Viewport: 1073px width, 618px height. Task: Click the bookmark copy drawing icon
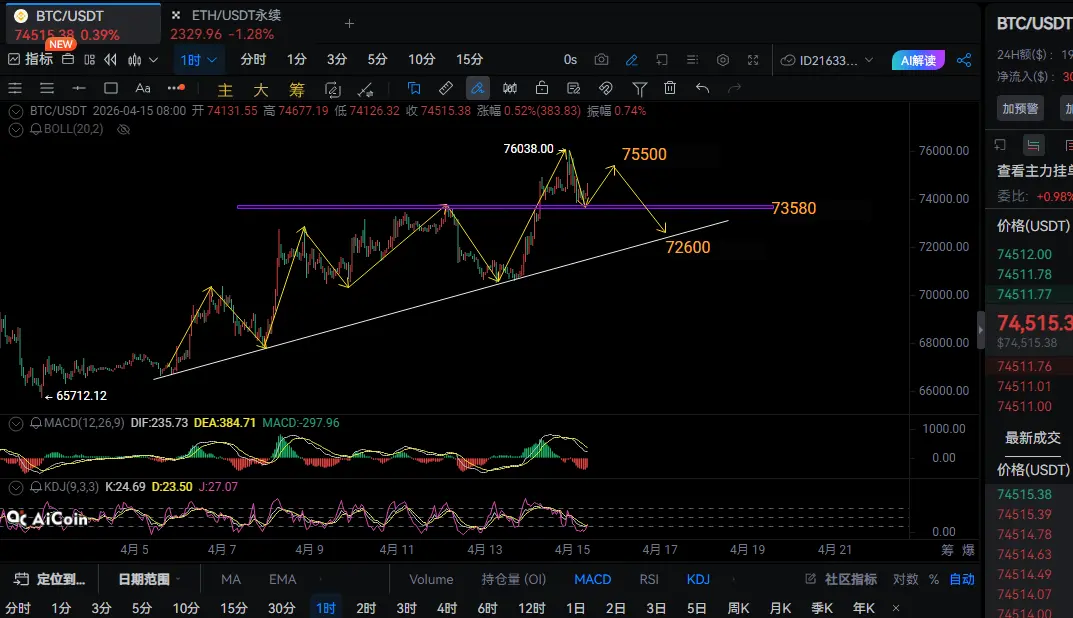tap(413, 88)
